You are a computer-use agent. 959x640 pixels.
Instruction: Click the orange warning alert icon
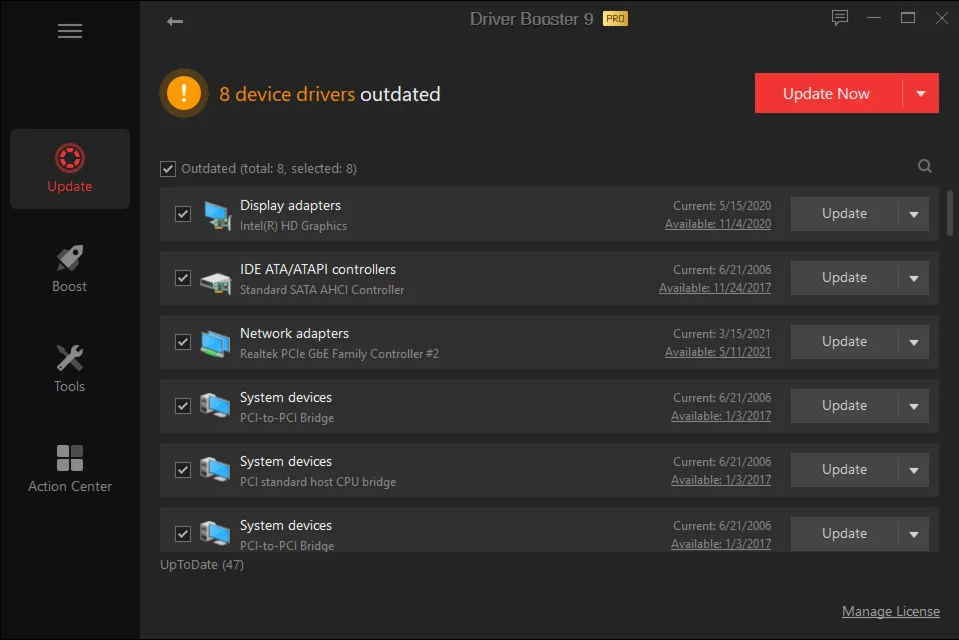[x=184, y=94]
